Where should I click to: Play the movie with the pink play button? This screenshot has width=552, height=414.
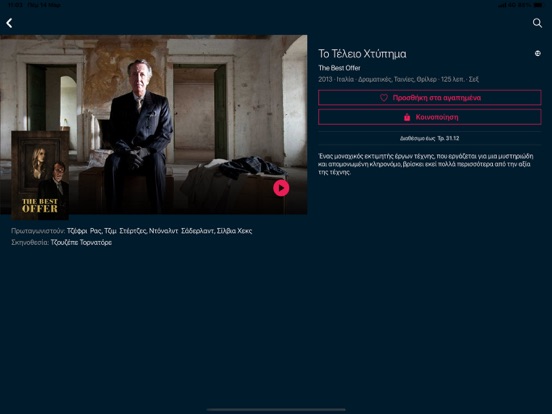[x=281, y=188]
